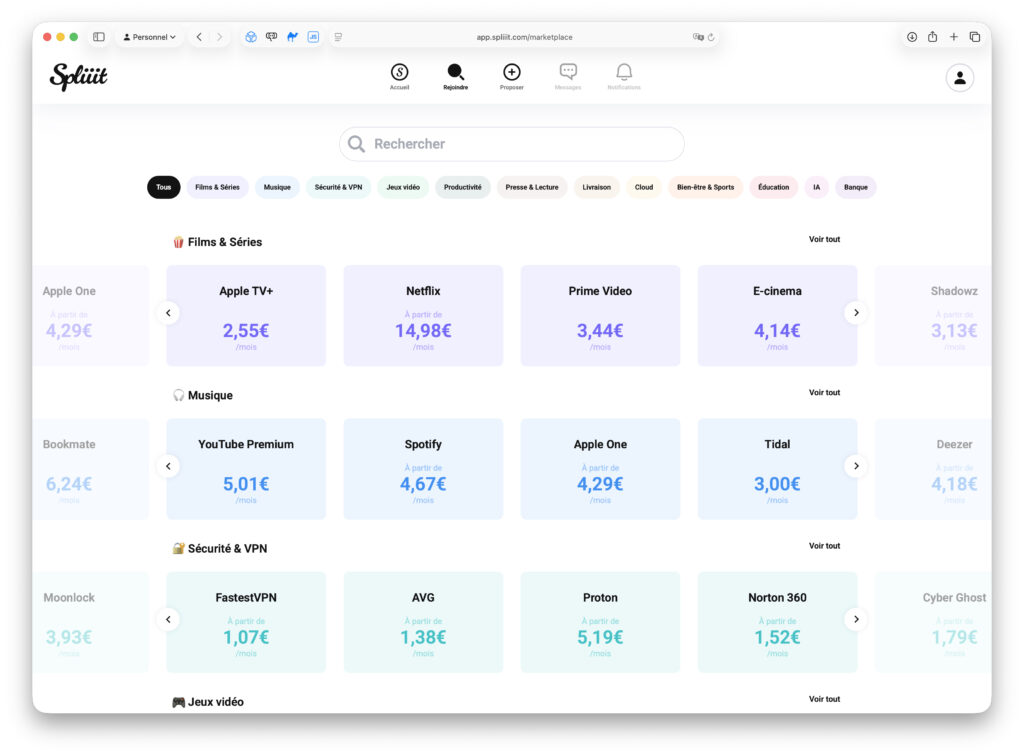1024x756 pixels.
Task: Open the Spotify card
Action: [x=423, y=469]
